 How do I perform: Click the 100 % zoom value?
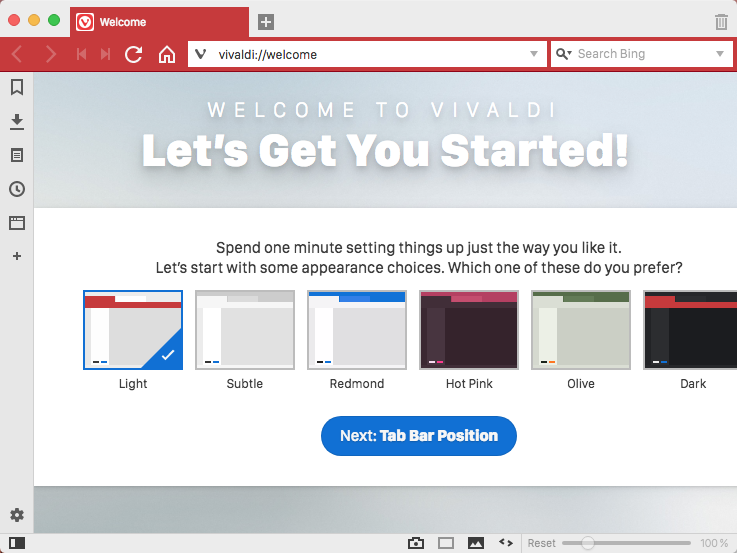point(714,543)
